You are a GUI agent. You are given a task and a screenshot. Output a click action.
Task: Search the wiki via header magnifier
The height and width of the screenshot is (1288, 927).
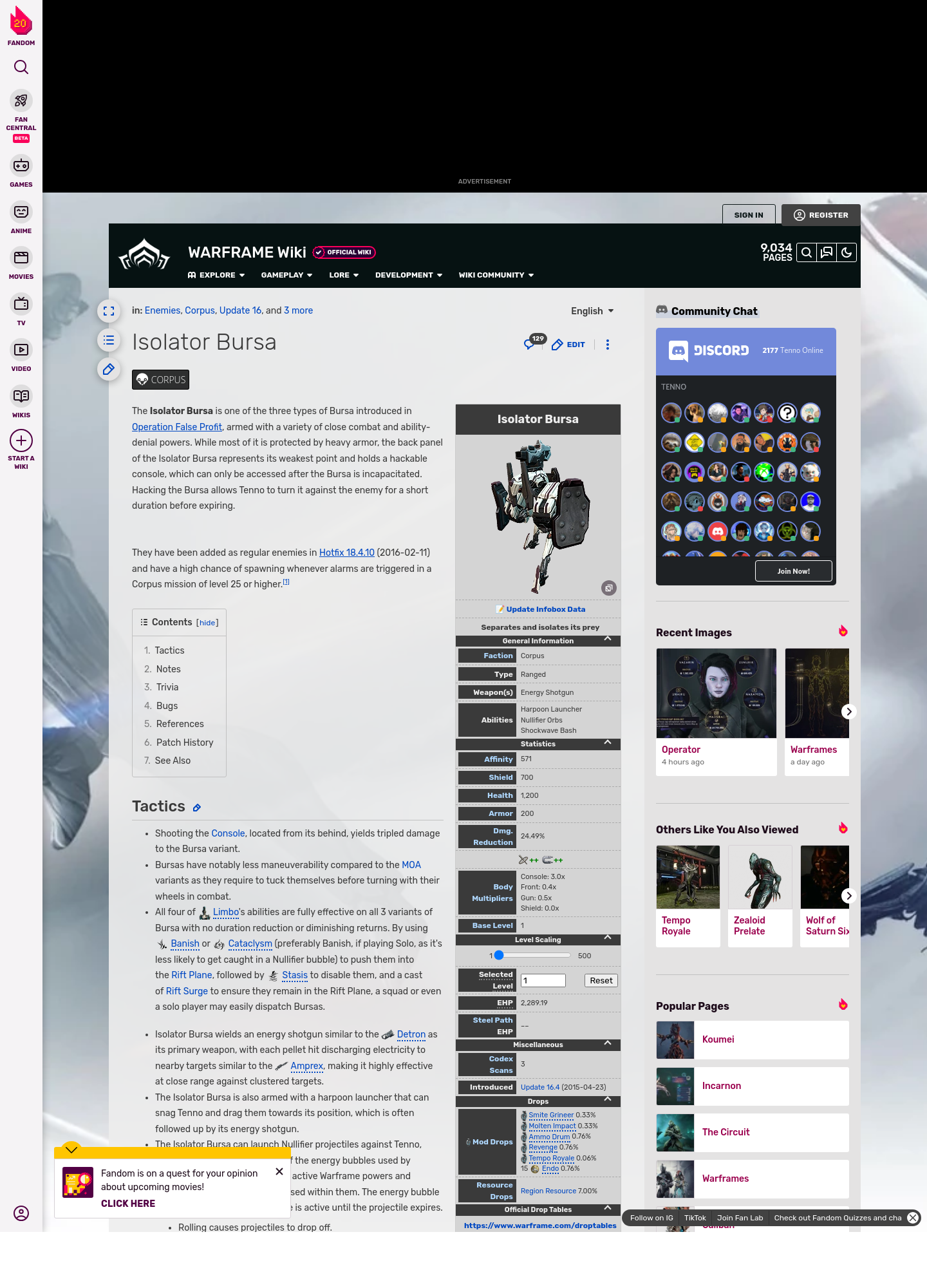coord(807,252)
